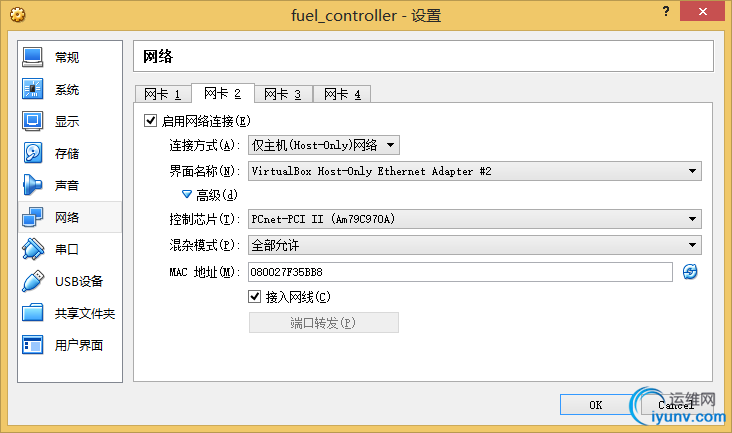Select the 系统 (System) chip icon
This screenshot has height=433, width=732.
32,89
